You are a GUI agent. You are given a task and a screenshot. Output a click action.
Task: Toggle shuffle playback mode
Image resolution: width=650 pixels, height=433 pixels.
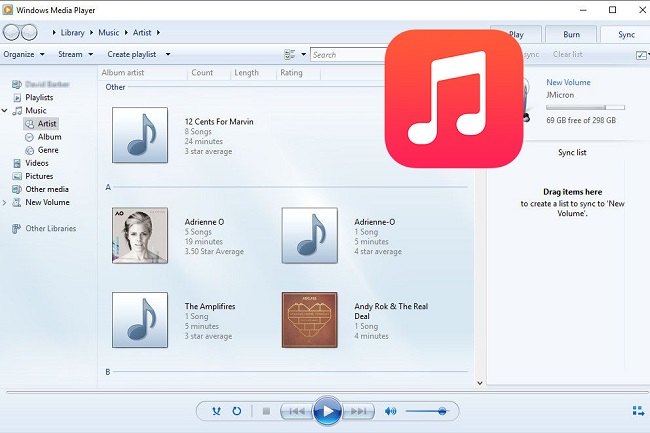(x=216, y=411)
